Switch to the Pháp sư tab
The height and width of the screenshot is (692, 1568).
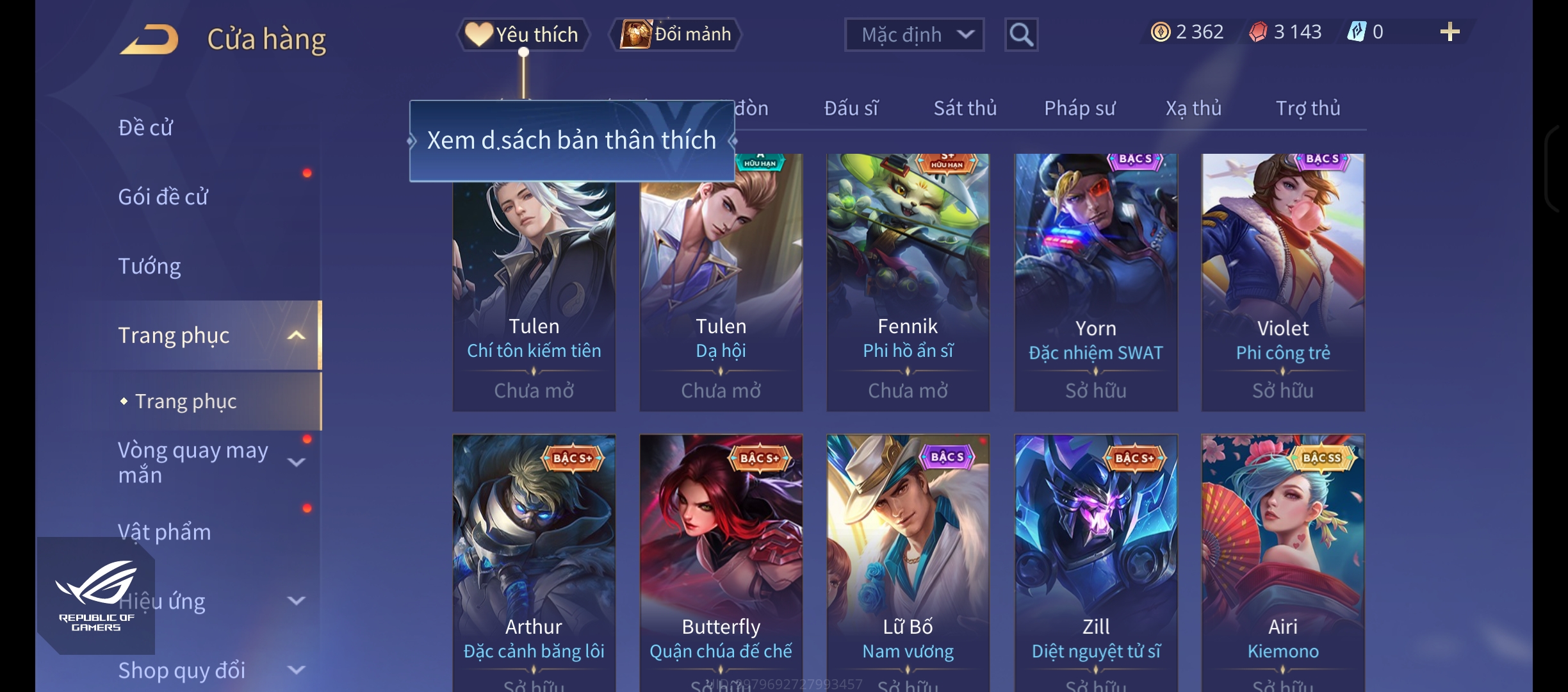pyautogui.click(x=1079, y=108)
